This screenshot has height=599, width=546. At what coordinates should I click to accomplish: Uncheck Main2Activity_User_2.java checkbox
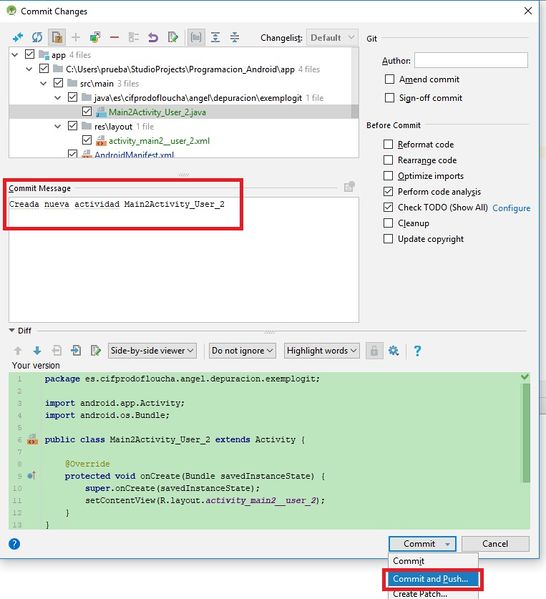87,112
